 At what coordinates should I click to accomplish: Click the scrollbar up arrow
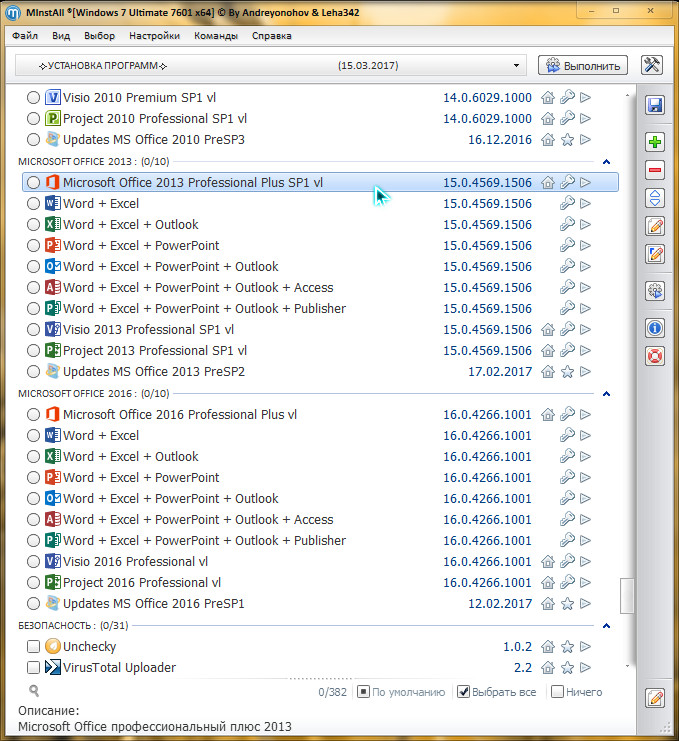click(x=627, y=95)
